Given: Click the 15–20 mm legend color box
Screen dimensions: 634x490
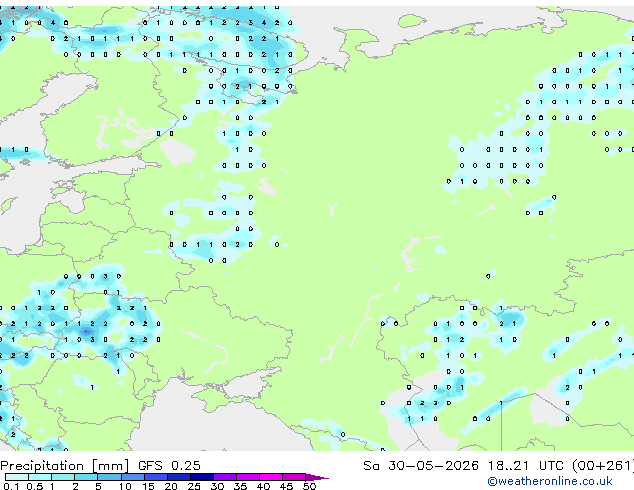Looking at the screenshot, I should coord(156,477).
